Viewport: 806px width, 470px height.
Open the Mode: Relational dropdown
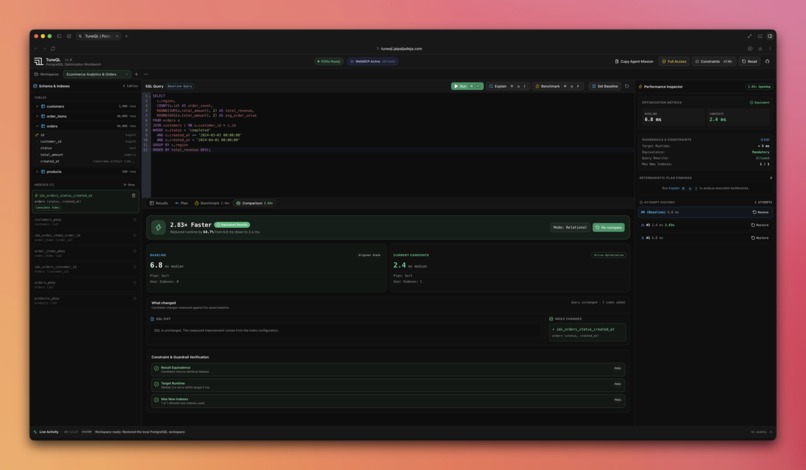570,227
